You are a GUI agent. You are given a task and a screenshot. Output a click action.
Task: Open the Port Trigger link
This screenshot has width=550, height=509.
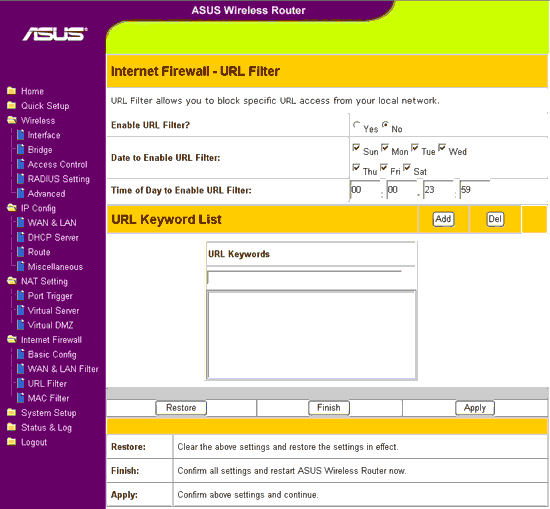point(50,296)
